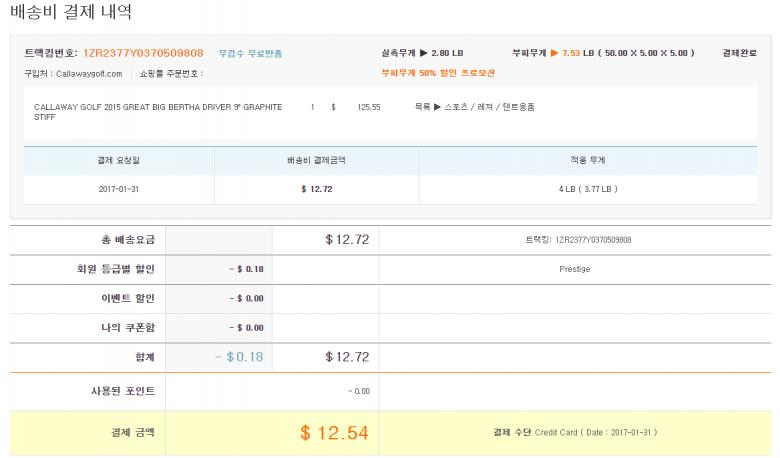This screenshot has height=458, width=780.
Task: Click the 스포츠 / 레져 / 텐트용품 category text
Action: point(490,106)
